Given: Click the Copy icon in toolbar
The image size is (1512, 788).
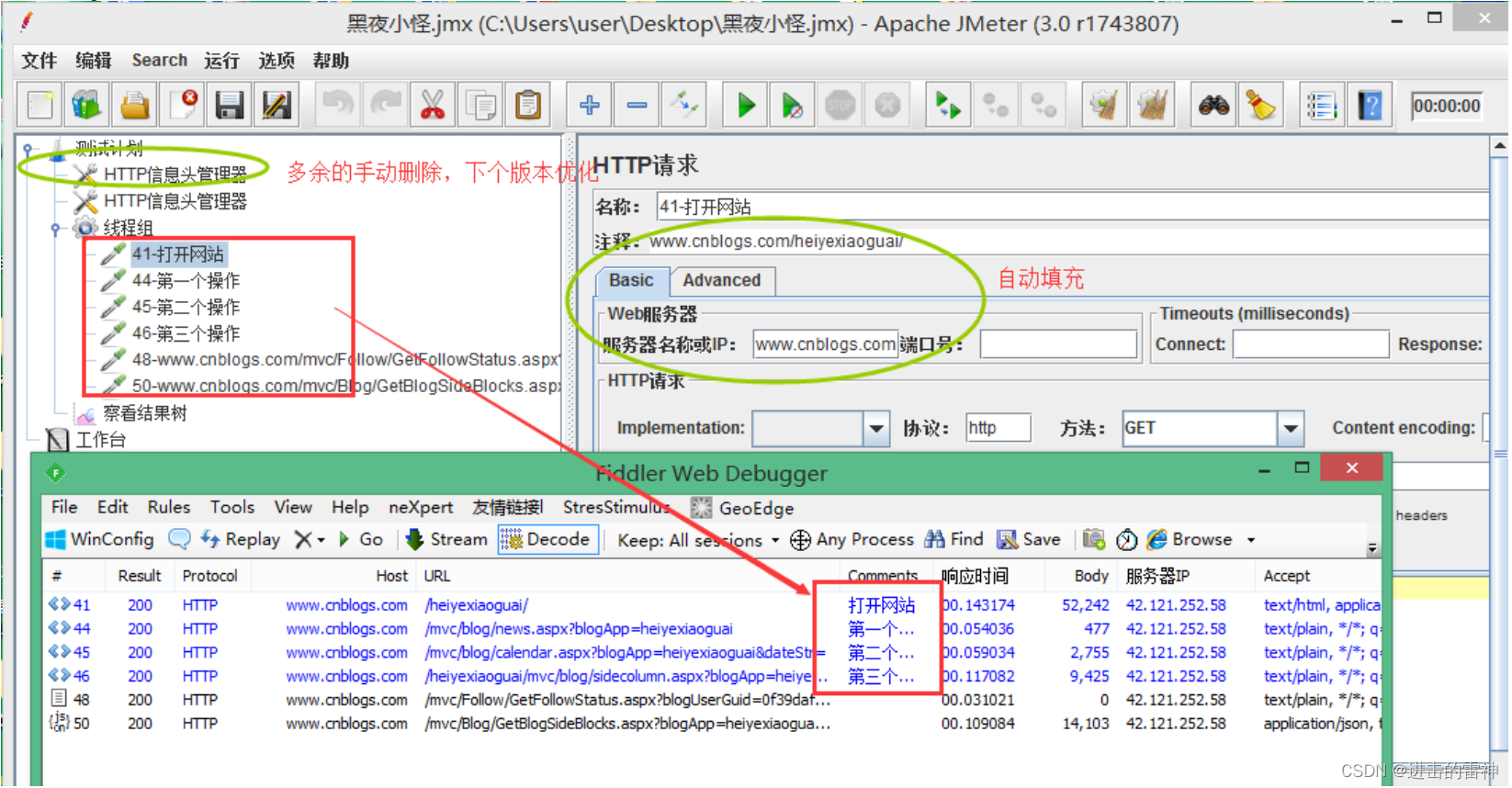Looking at the screenshot, I should pyautogui.click(x=480, y=106).
